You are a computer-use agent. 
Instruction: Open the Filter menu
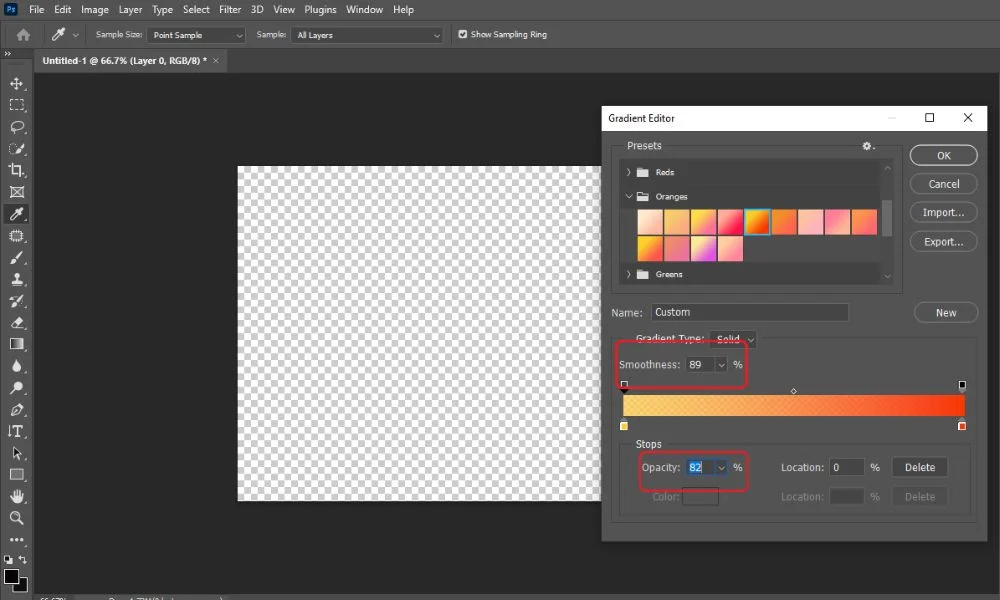pos(230,9)
